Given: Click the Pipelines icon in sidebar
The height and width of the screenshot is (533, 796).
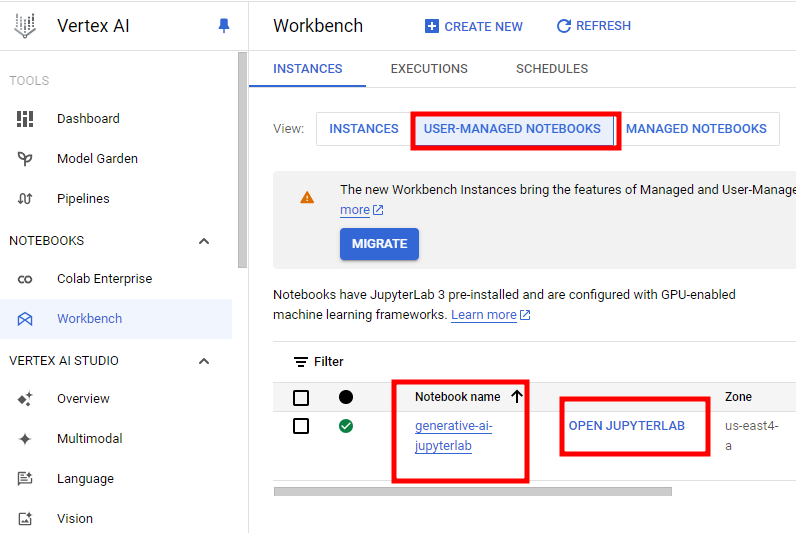Looking at the screenshot, I should [x=25, y=198].
